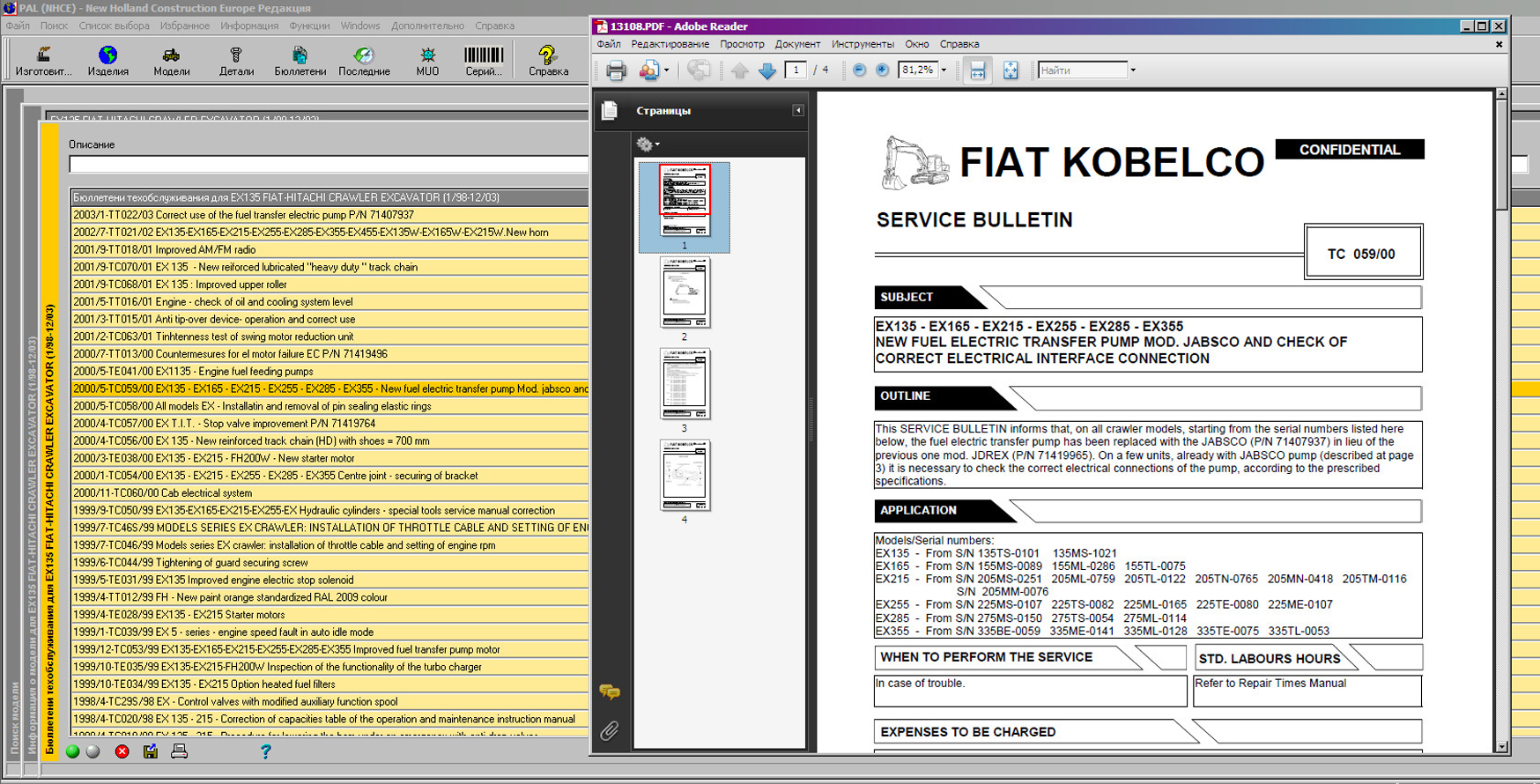Open the Инструменты menu
The width and height of the screenshot is (1540, 784).
pos(862,44)
